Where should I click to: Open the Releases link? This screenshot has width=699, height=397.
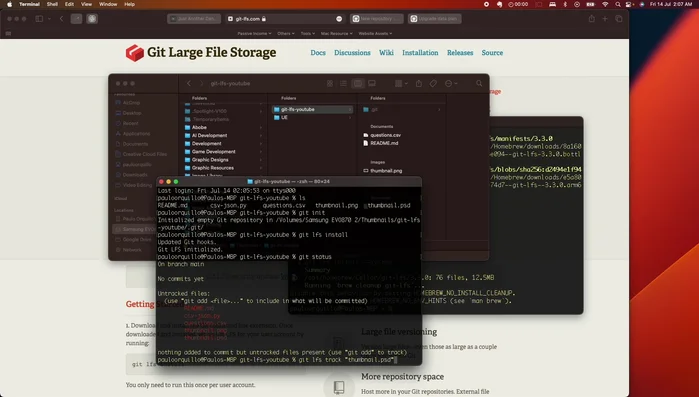click(460, 53)
